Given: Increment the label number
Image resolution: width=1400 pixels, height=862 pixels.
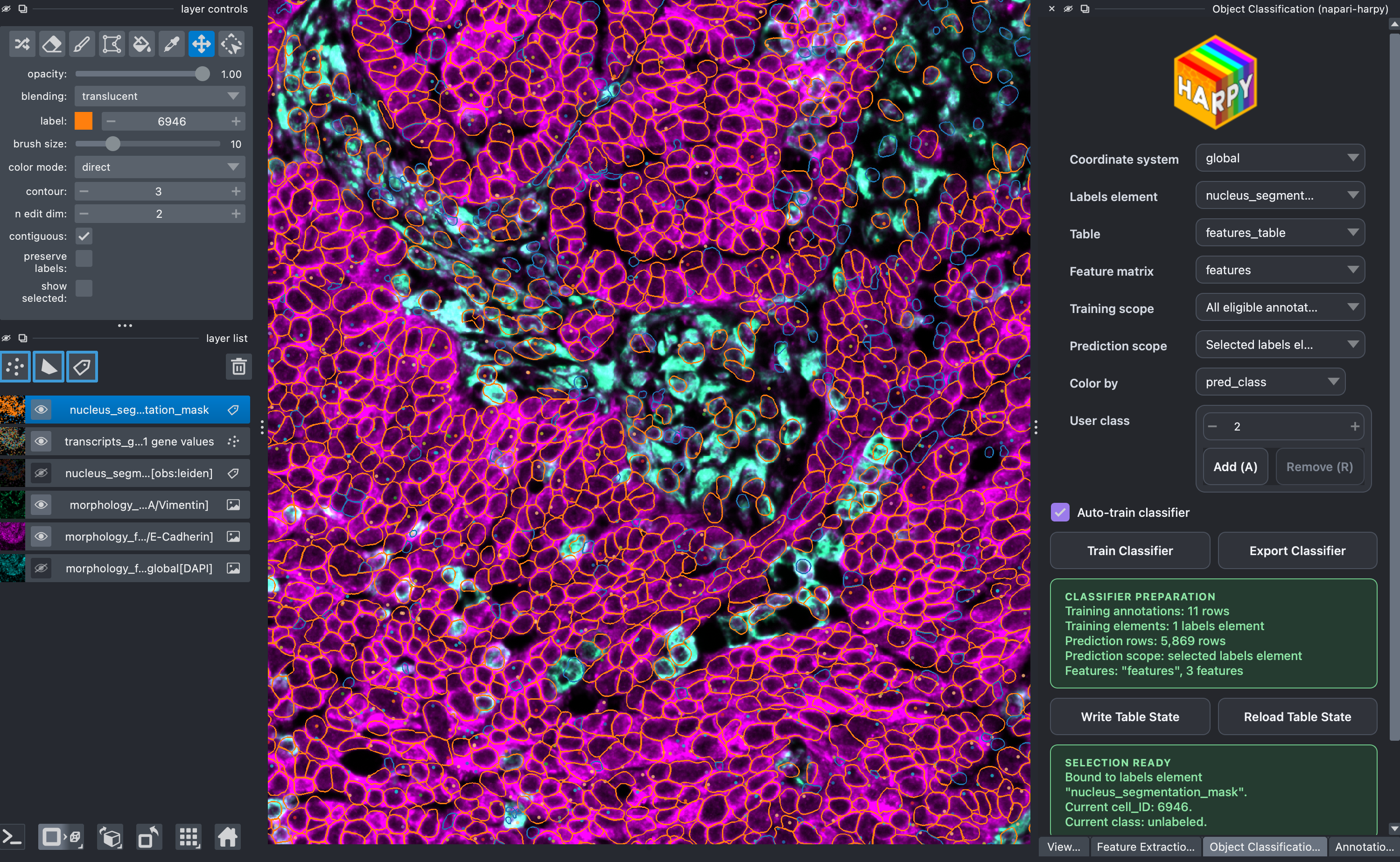Looking at the screenshot, I should (236, 121).
